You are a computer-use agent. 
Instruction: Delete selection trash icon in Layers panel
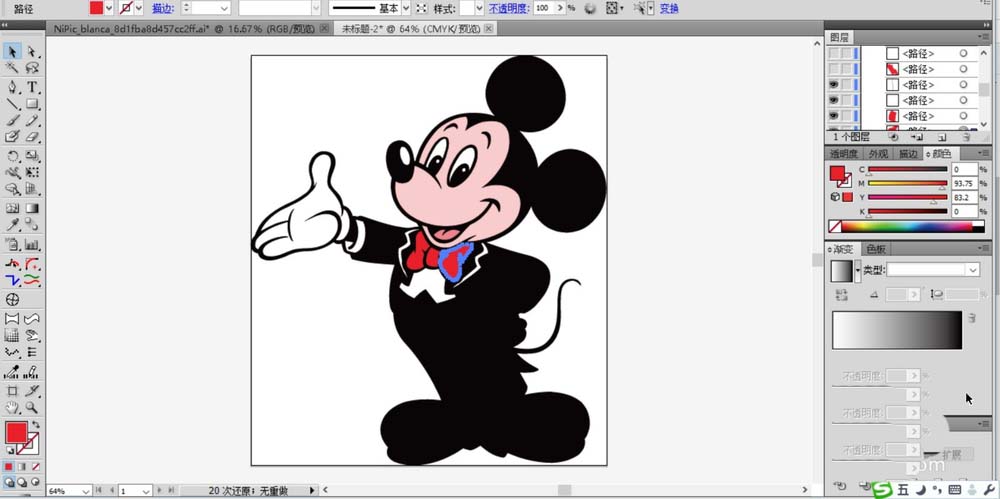[966, 137]
